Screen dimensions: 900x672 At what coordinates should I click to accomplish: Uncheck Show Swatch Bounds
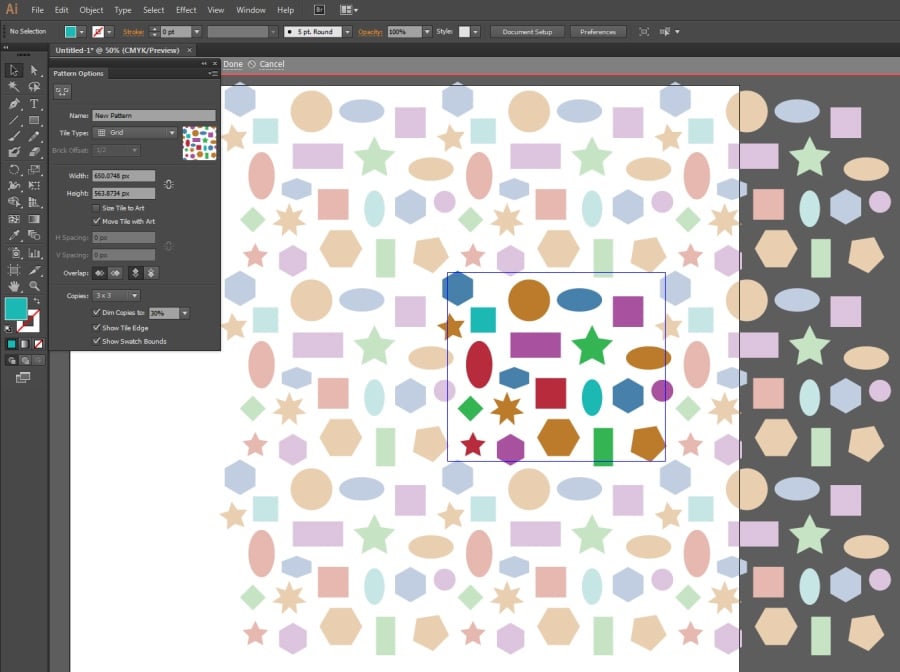pos(96,341)
